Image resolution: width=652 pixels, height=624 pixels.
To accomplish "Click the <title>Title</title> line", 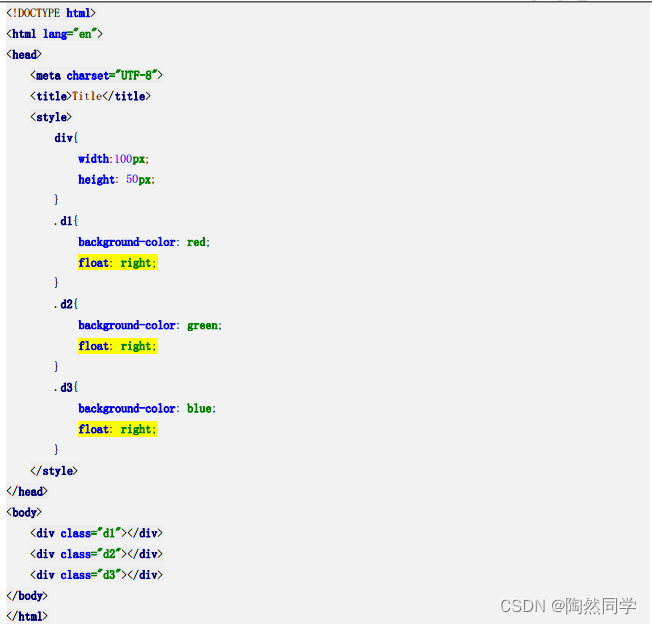I will tap(90, 96).
